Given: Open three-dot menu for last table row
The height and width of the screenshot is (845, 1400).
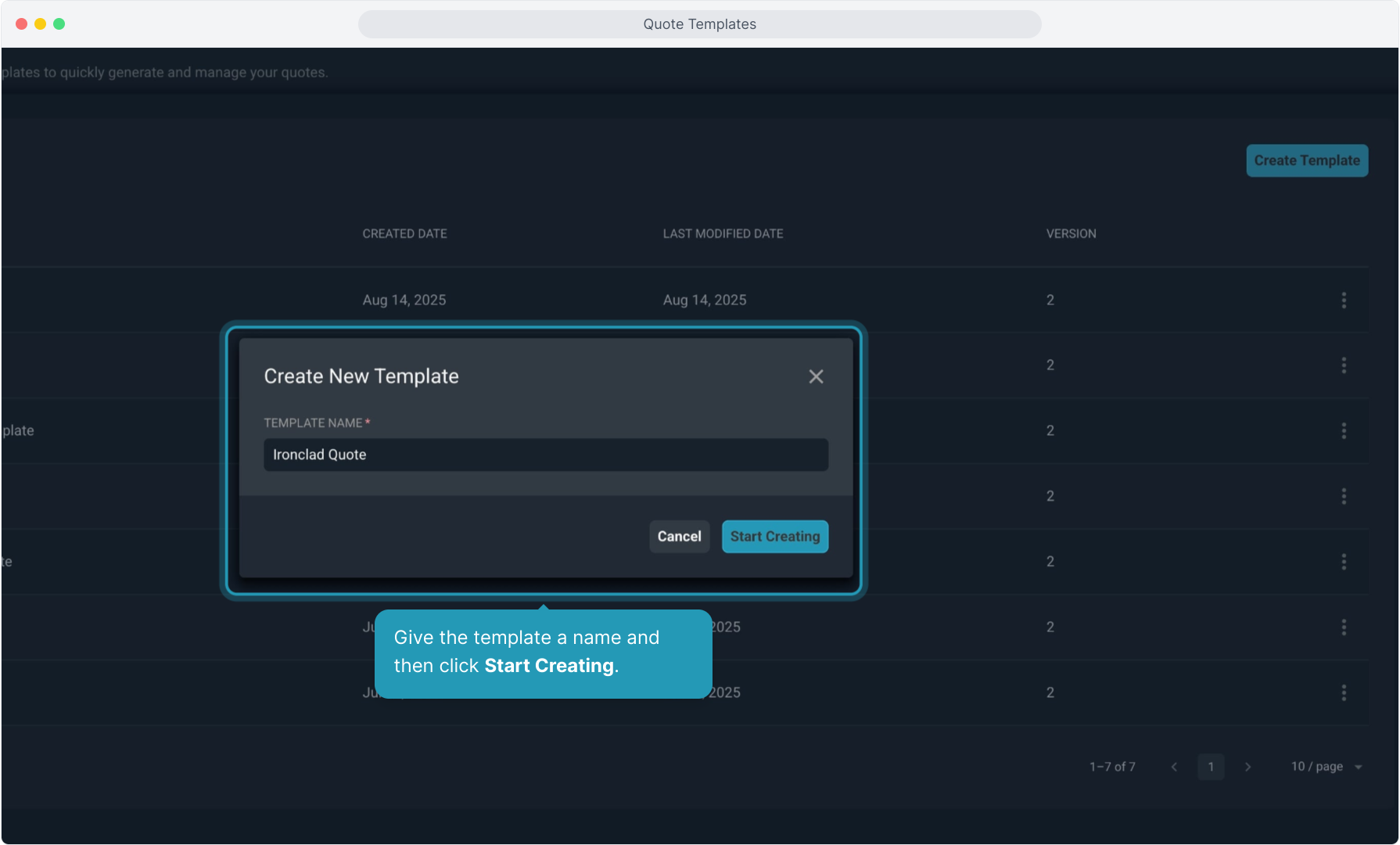Looking at the screenshot, I should click(x=1344, y=692).
